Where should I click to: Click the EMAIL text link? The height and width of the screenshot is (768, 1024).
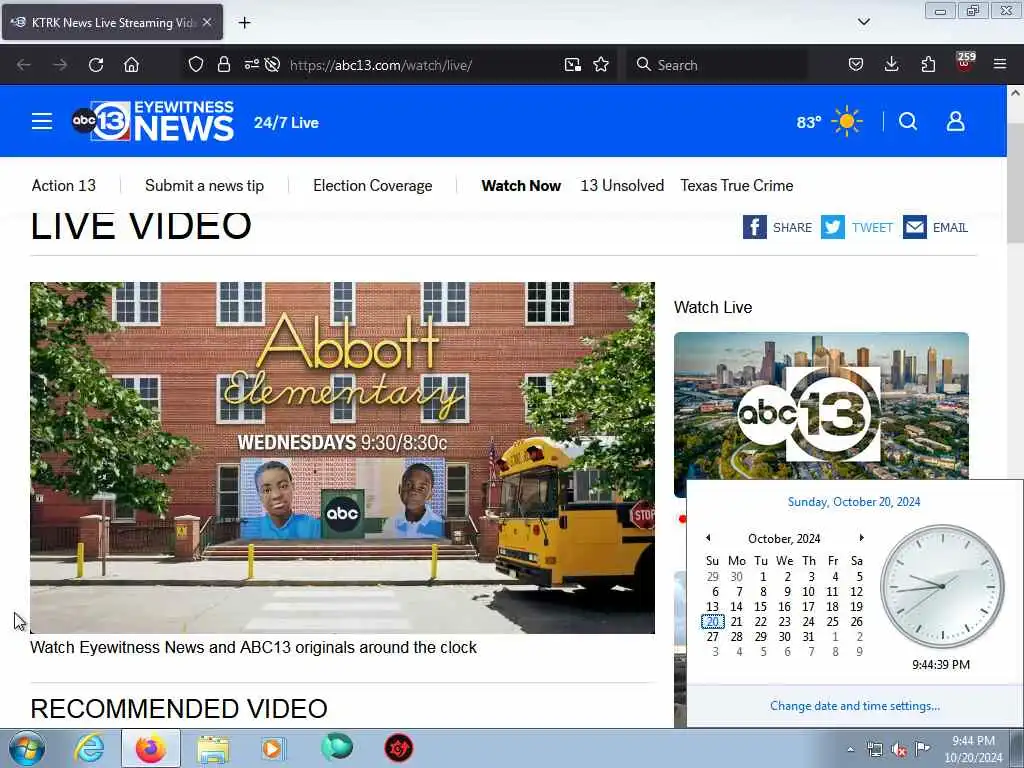click(950, 227)
